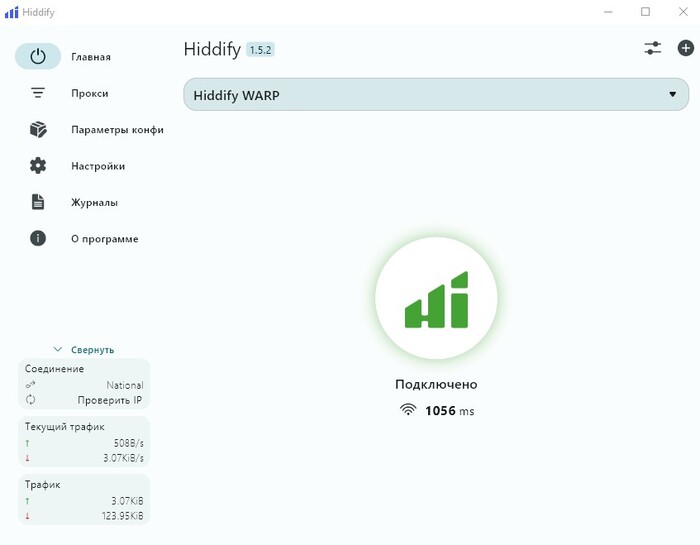The width and height of the screenshot is (700, 545).
Task: Click the О программе info icon
Action: tap(38, 238)
